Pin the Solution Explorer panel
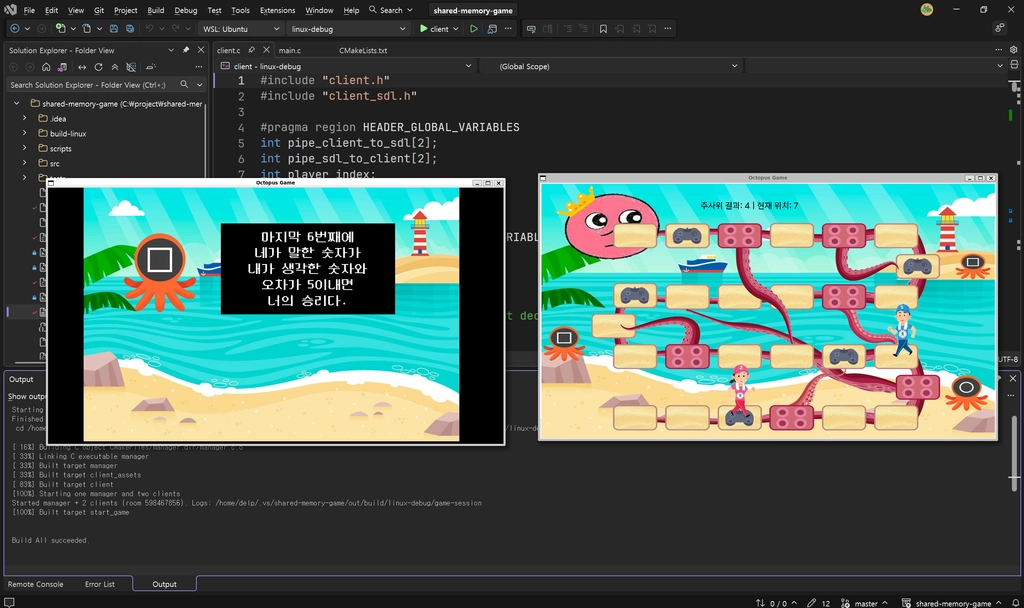1024x608 pixels. tap(186, 50)
